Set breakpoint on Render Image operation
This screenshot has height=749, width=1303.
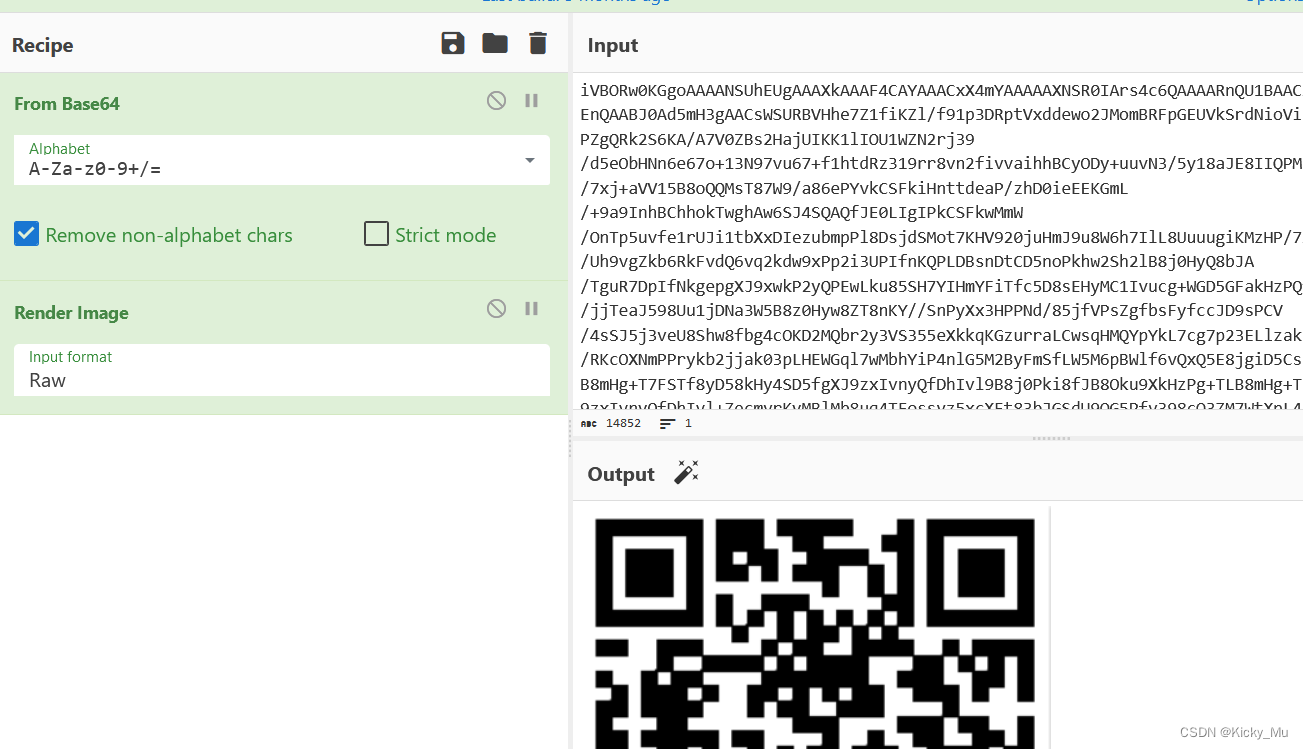(x=532, y=308)
